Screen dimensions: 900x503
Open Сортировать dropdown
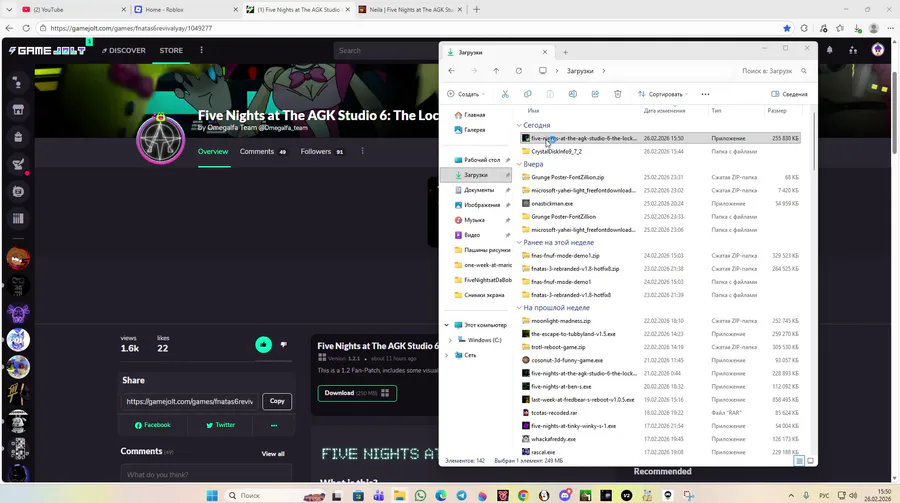[x=663, y=94]
